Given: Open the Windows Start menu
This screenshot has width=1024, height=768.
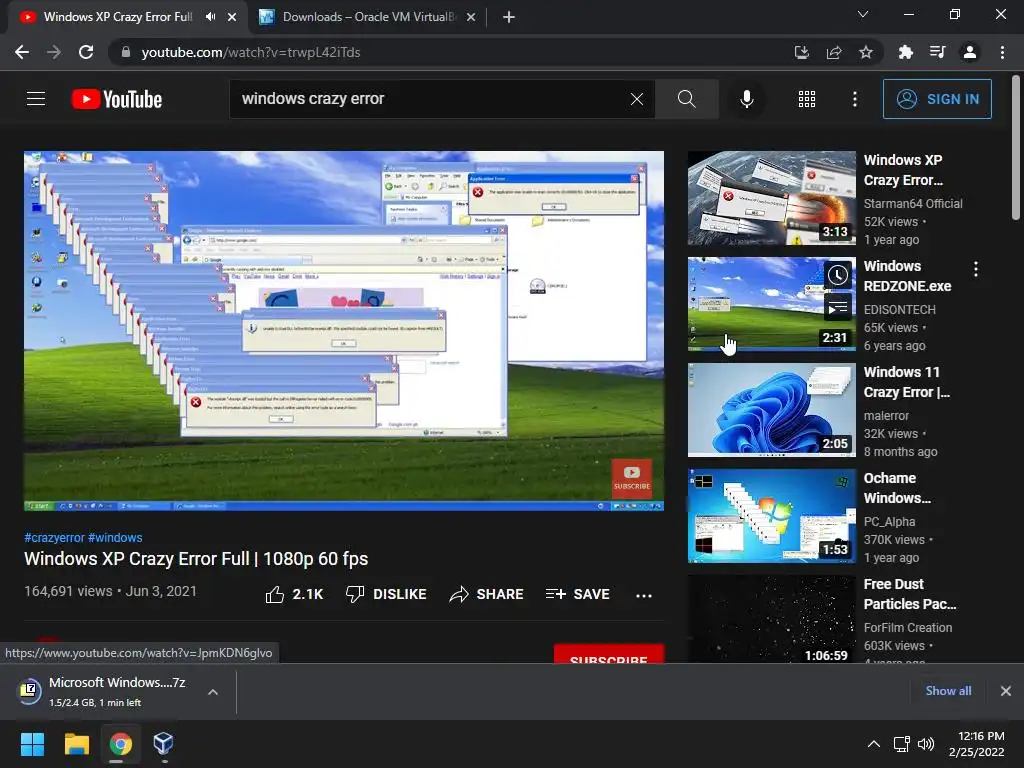Looking at the screenshot, I should coord(32,744).
